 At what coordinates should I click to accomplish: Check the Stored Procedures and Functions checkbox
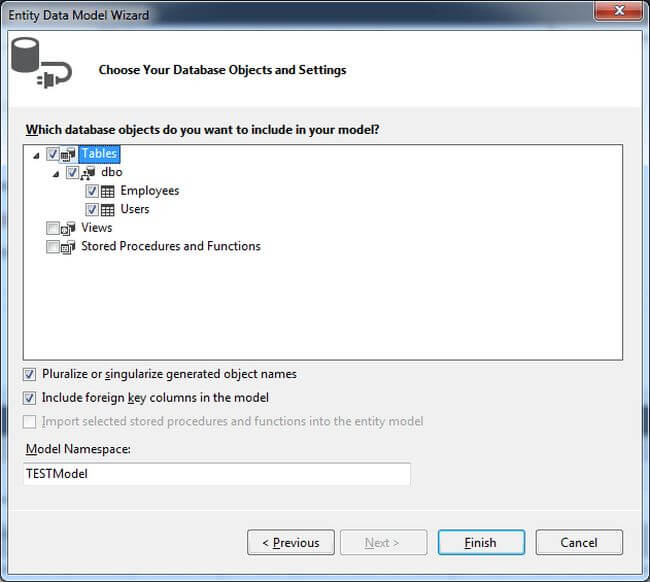point(53,247)
